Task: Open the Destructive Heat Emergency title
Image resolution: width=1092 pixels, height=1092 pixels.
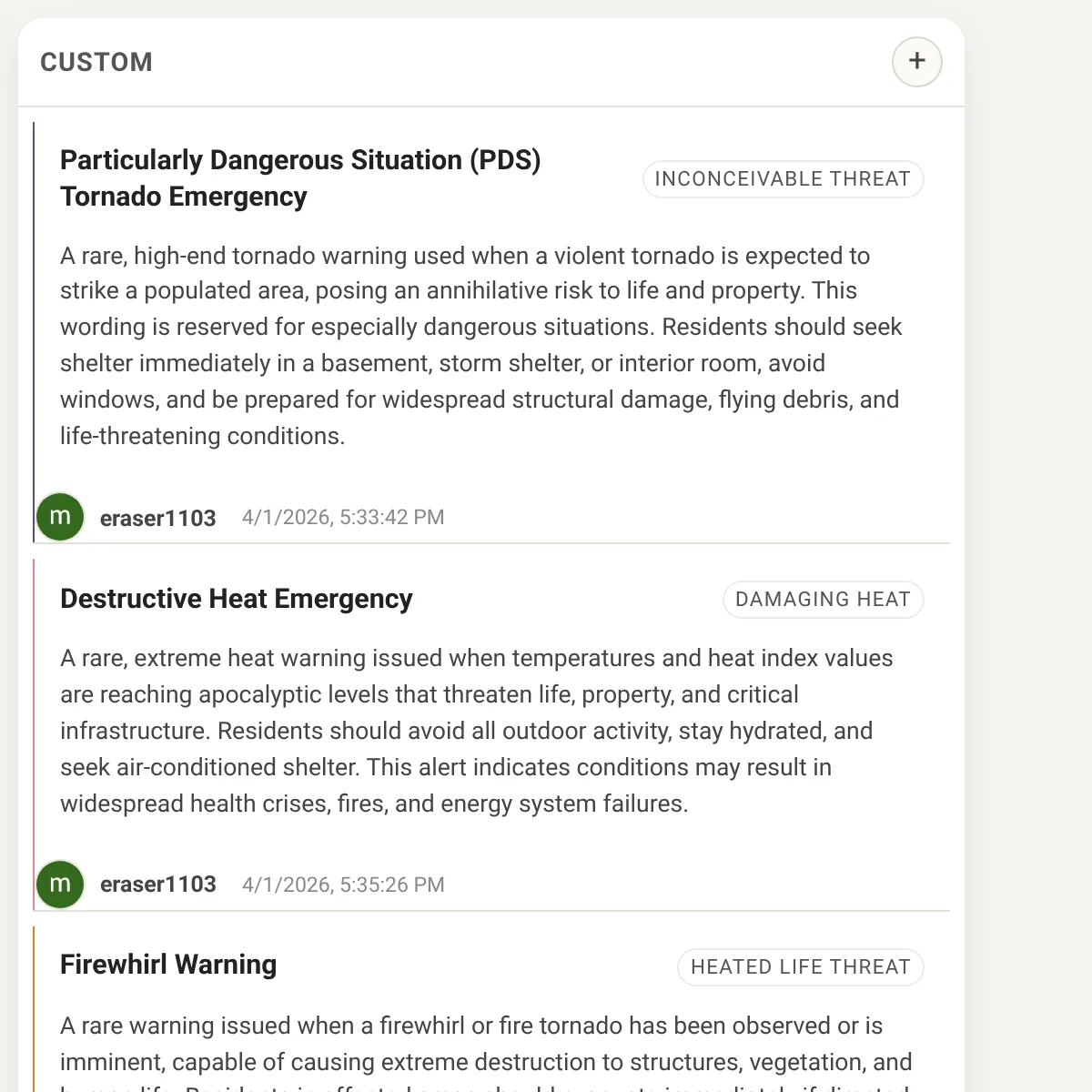Action: coord(237,599)
